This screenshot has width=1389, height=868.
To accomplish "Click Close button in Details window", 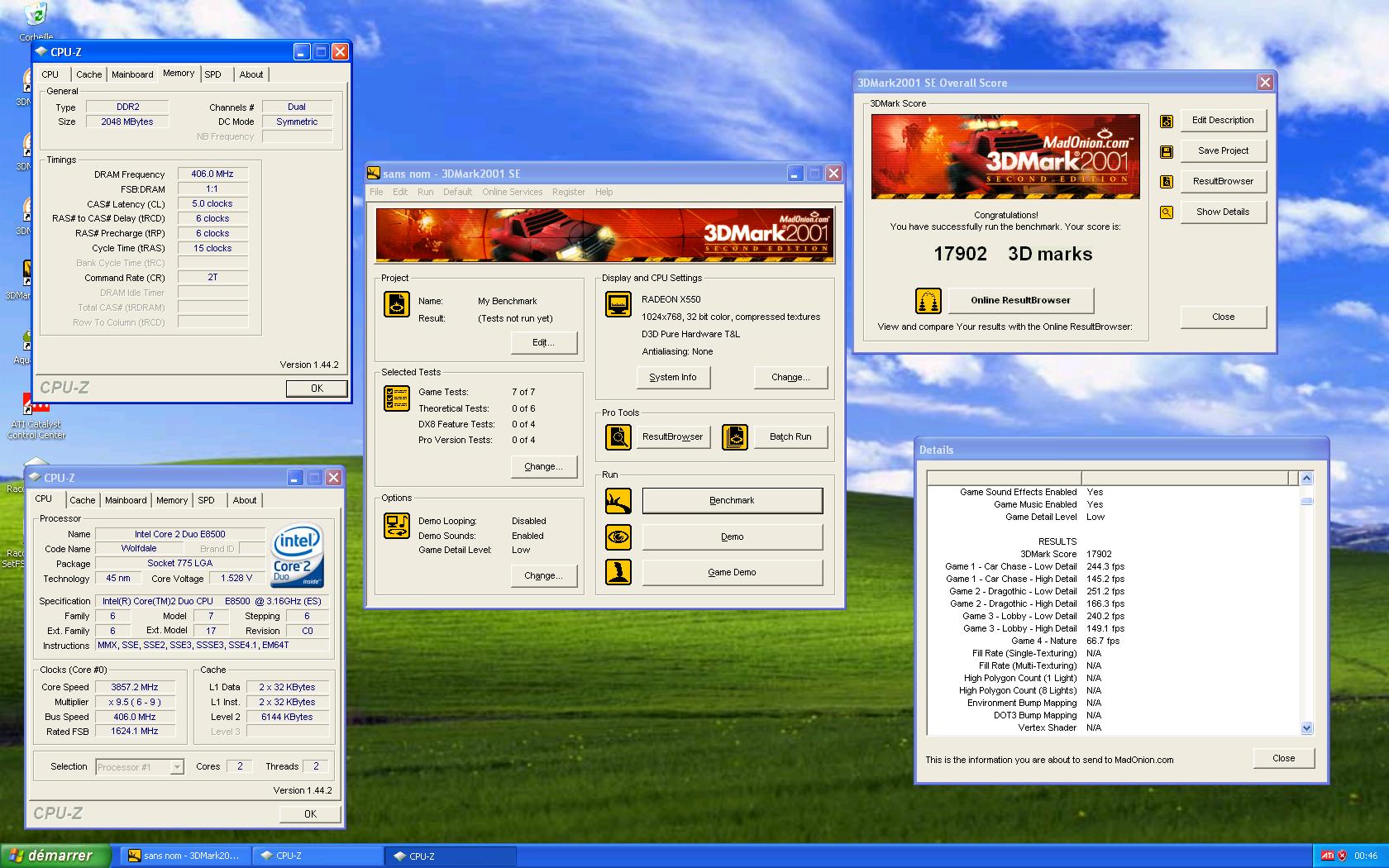I will (1283, 758).
